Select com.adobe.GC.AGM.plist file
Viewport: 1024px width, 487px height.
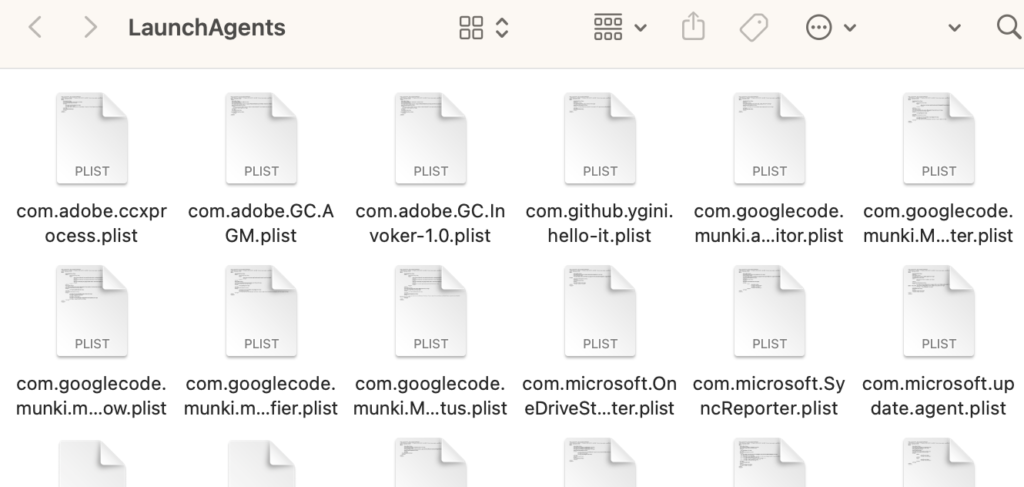pos(261,138)
